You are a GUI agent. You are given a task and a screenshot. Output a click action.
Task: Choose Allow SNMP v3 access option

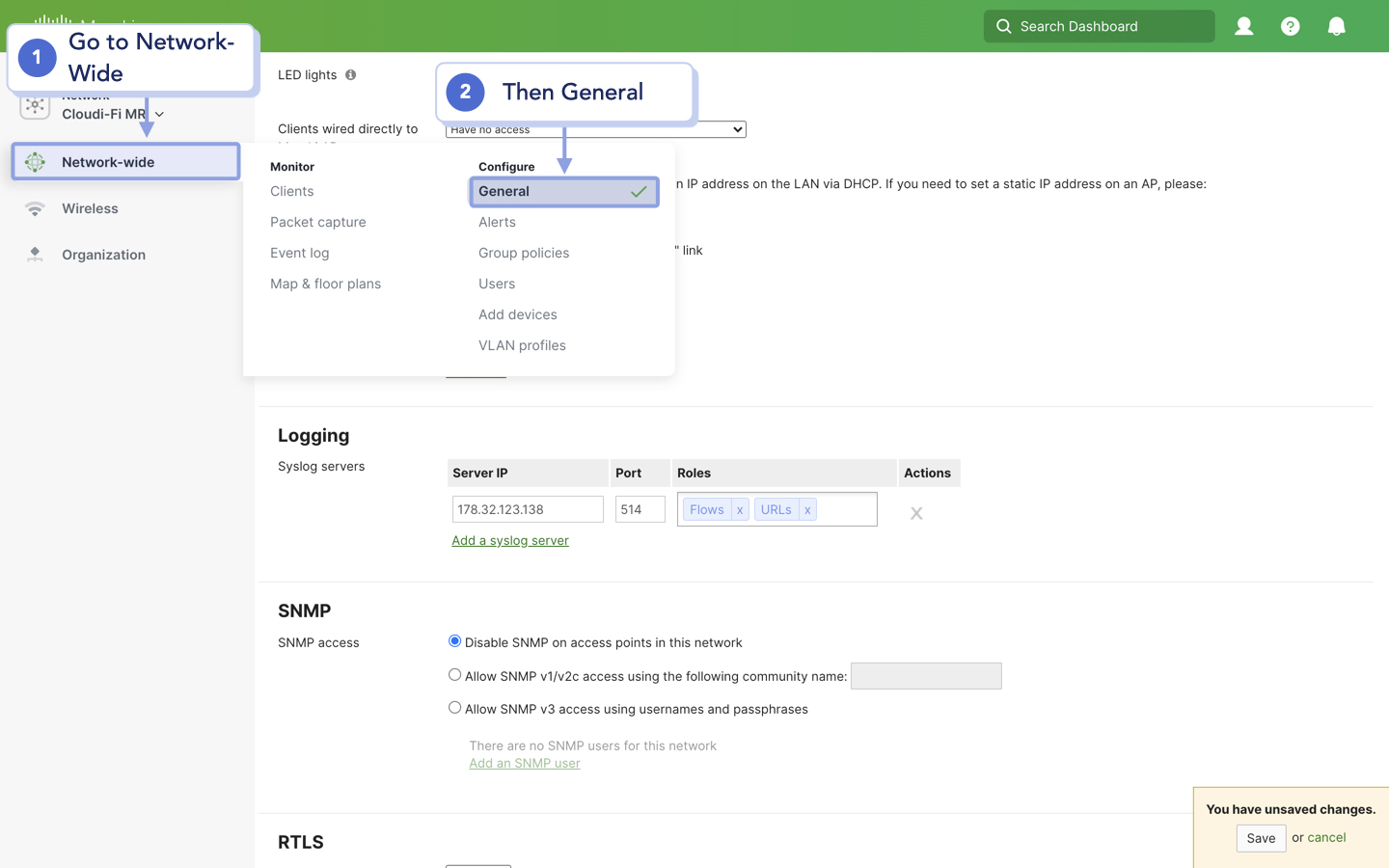tap(454, 707)
